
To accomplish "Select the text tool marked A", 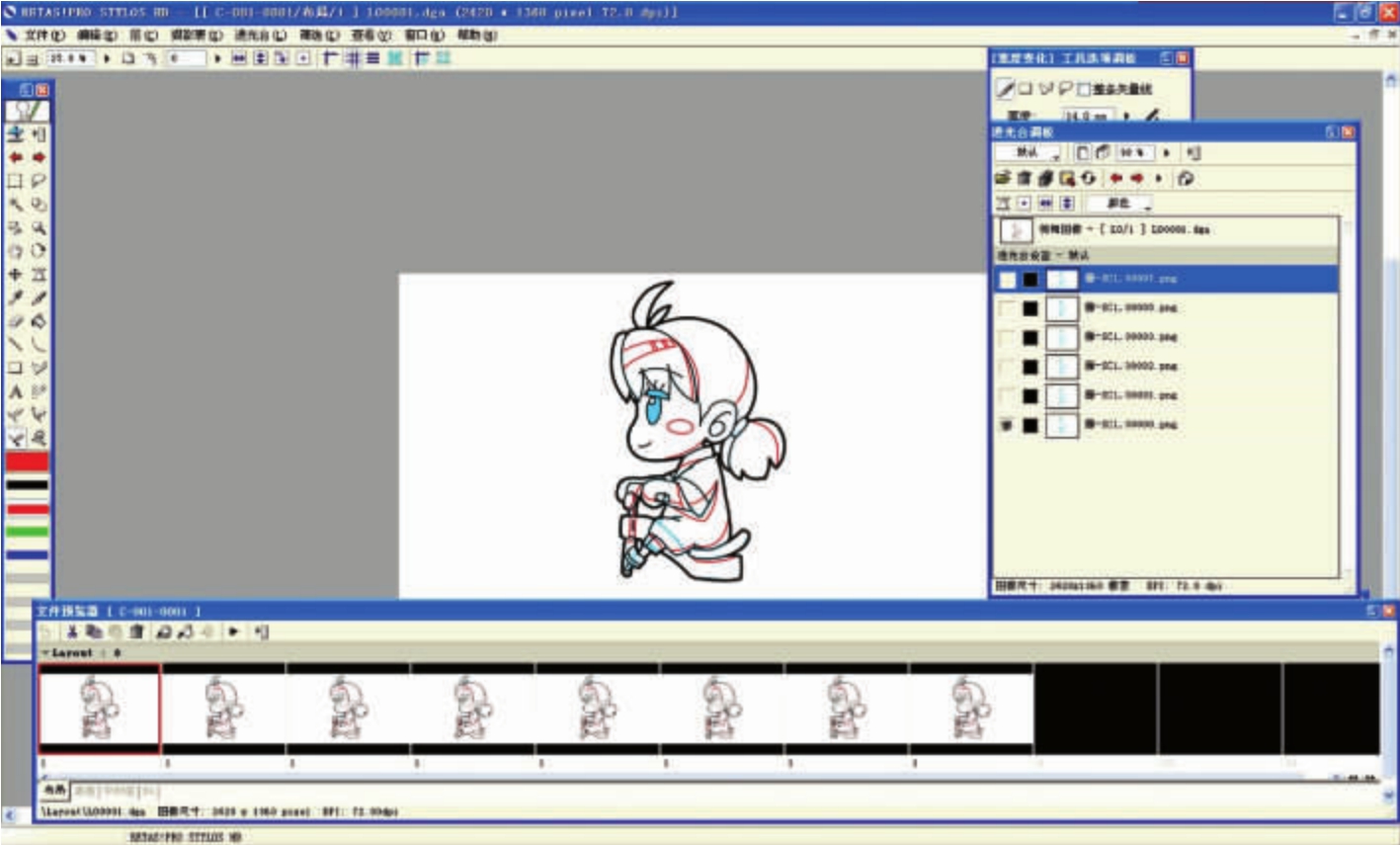I will point(15,391).
